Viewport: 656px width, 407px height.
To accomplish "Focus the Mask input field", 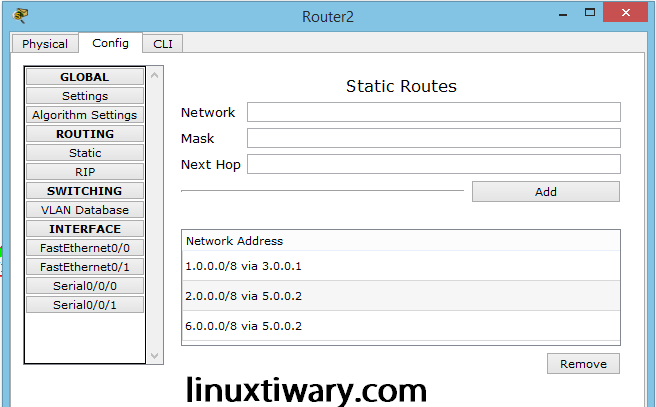I will [x=433, y=138].
